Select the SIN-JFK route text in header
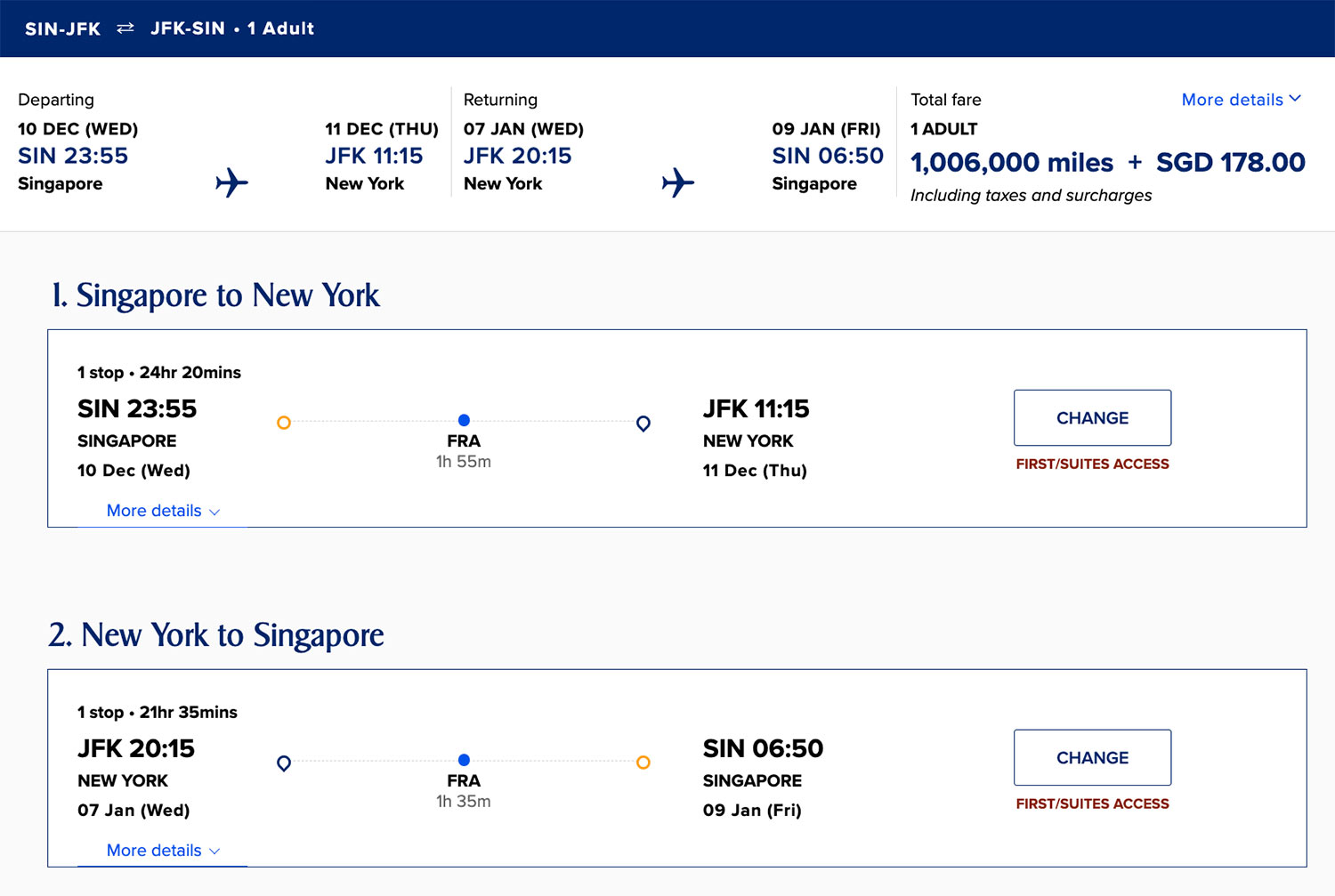Image resolution: width=1335 pixels, height=896 pixels. (62, 28)
